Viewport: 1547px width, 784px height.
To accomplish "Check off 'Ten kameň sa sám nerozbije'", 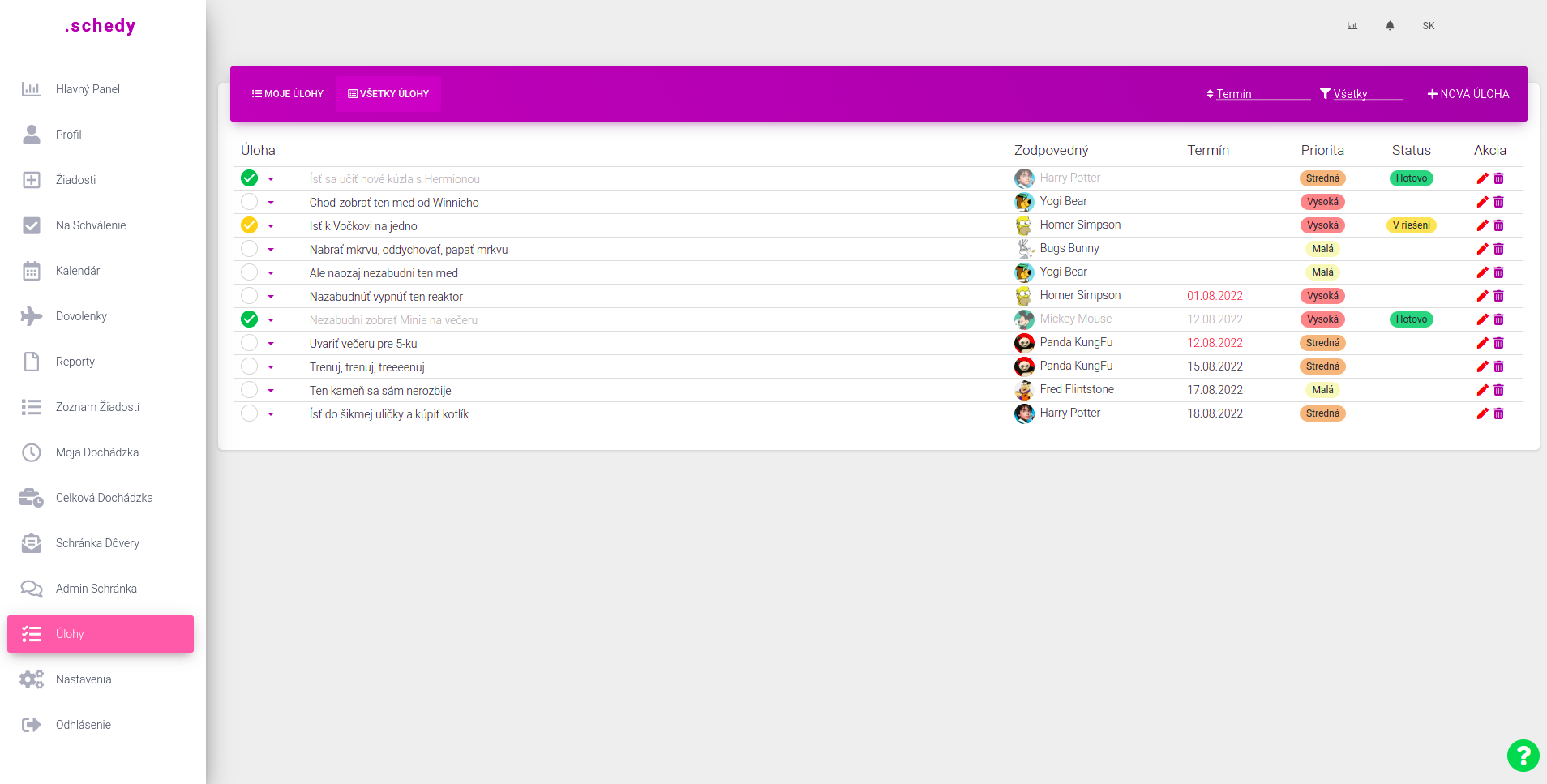I will point(249,390).
